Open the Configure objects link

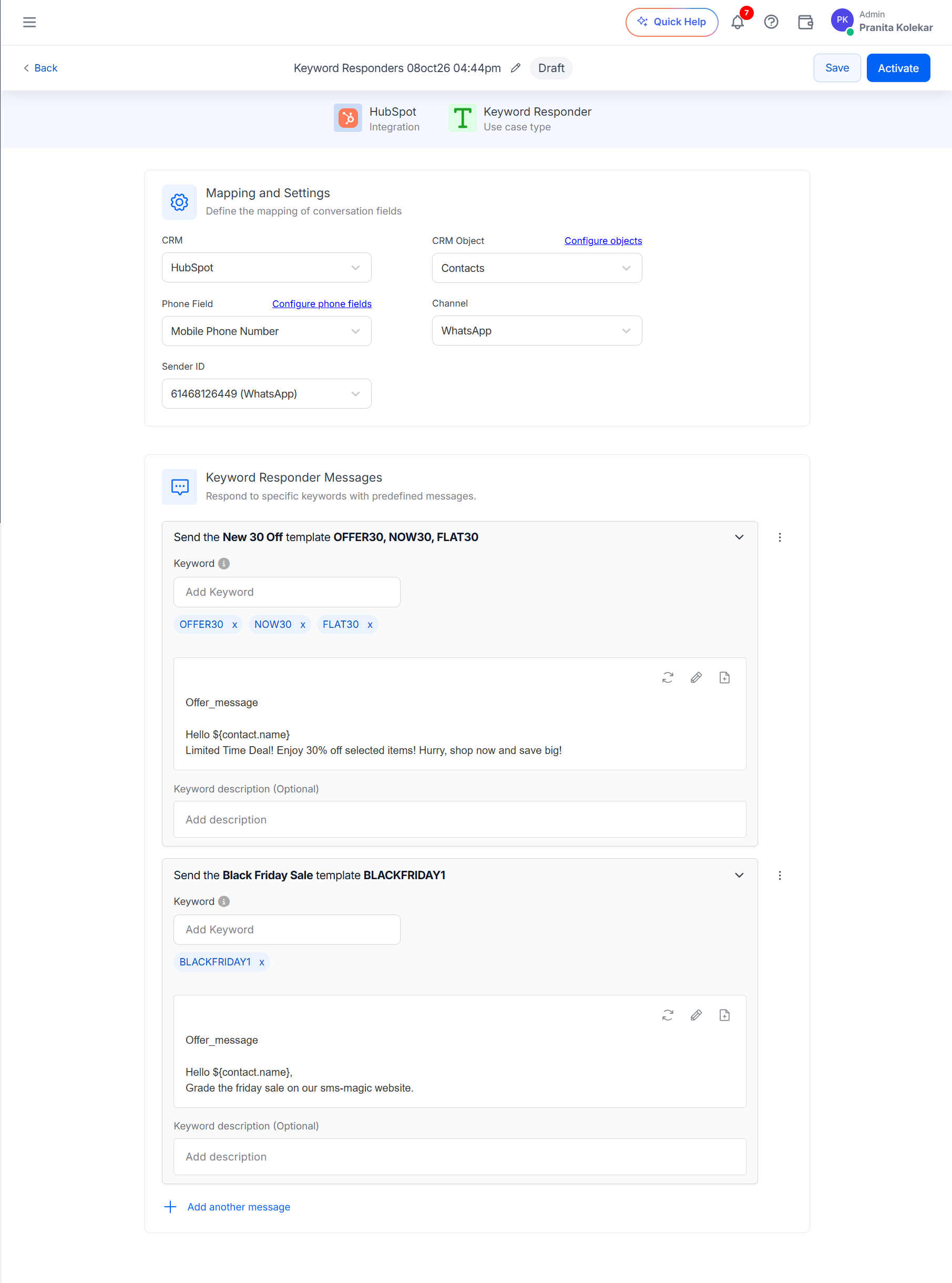click(603, 241)
